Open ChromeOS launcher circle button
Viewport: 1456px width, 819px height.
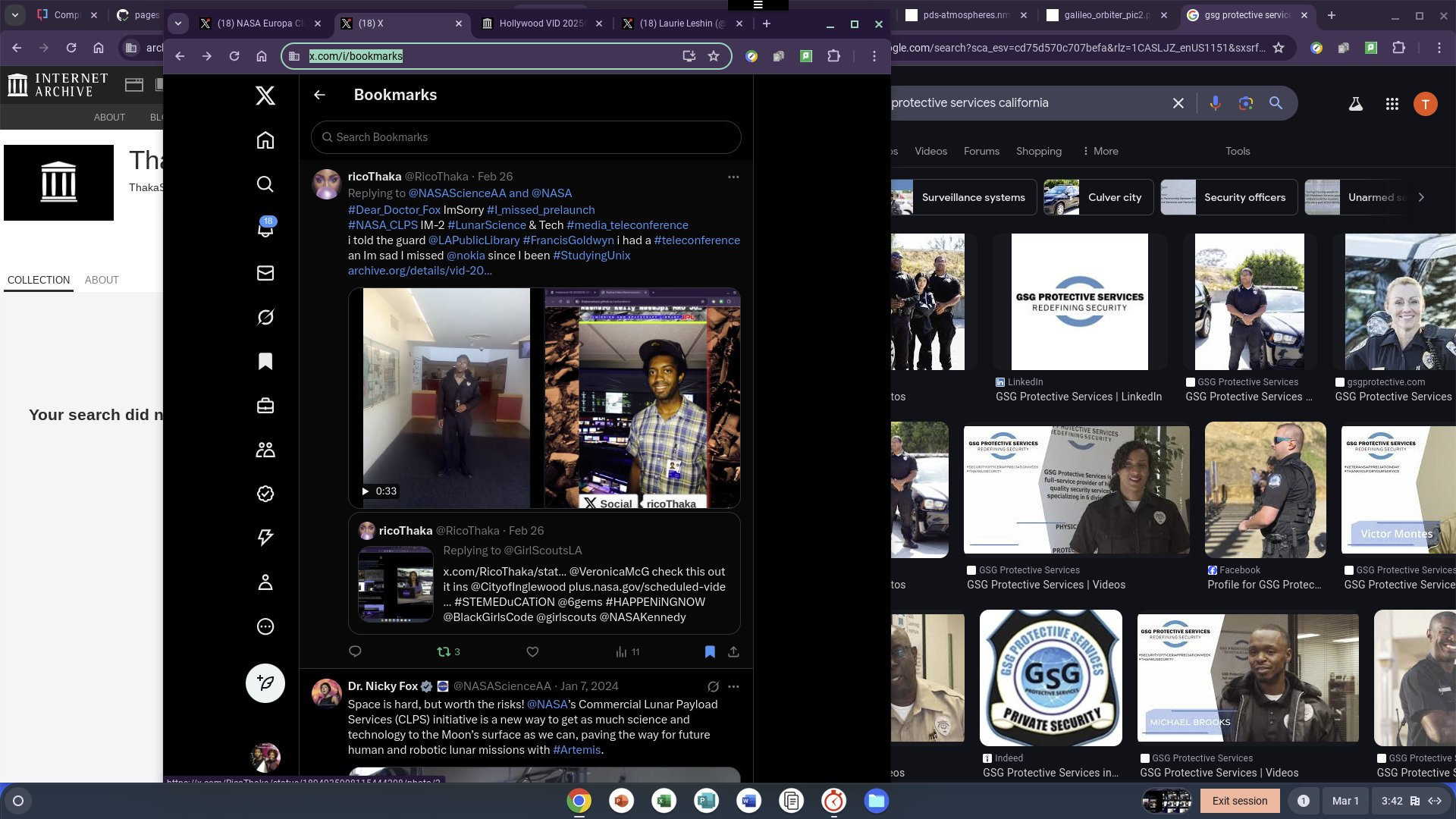18,801
